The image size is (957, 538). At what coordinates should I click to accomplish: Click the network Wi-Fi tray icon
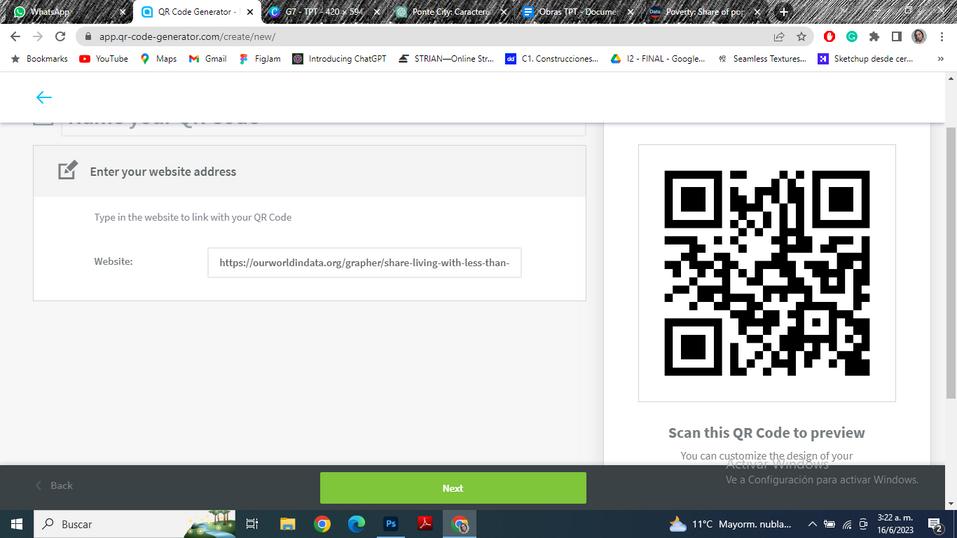pos(847,524)
